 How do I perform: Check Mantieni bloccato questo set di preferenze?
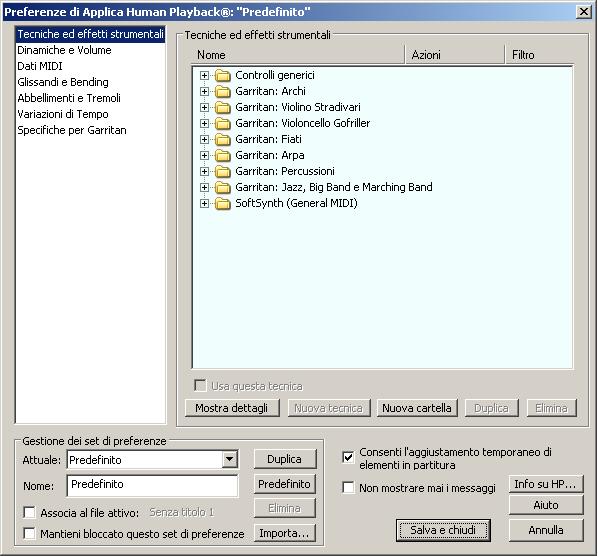tap(29, 534)
